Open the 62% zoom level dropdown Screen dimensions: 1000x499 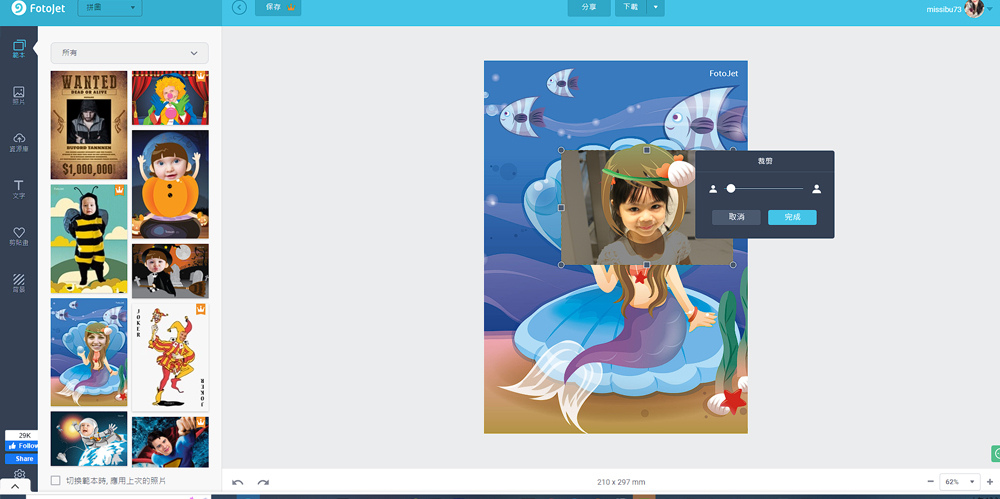tap(960, 482)
